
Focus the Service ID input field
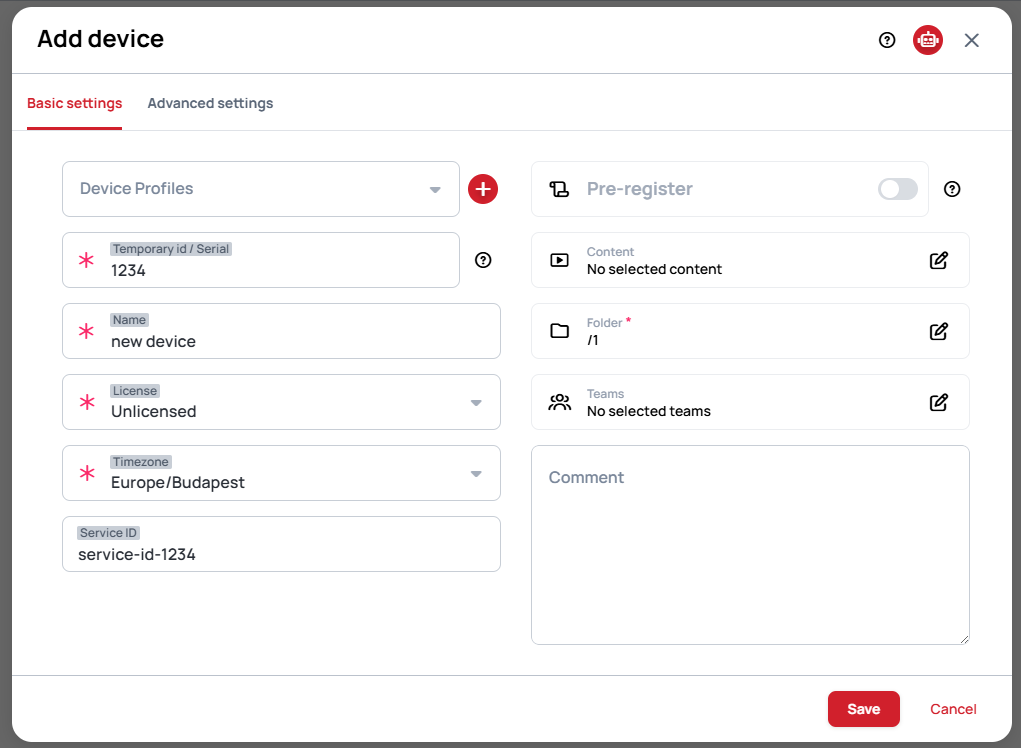pyautogui.click(x=281, y=544)
